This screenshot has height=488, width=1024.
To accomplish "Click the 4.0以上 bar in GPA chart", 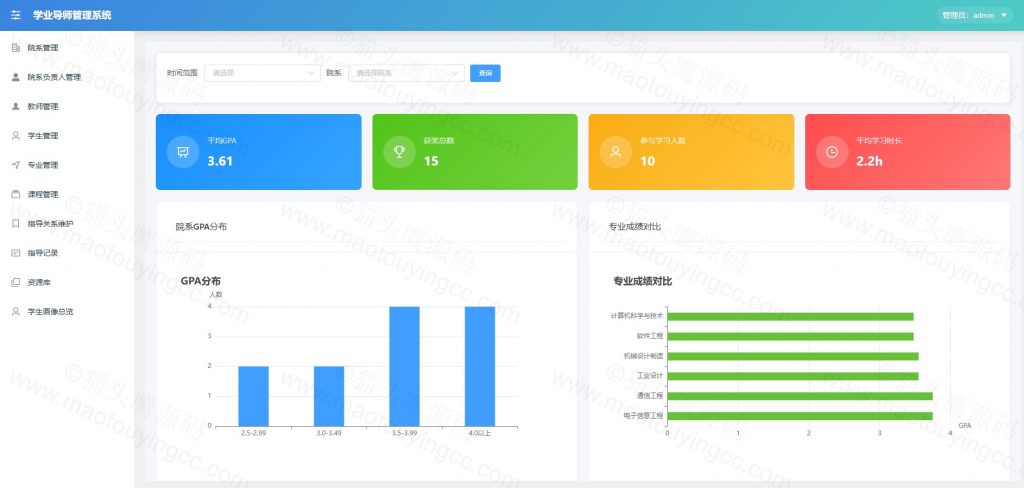I will point(480,366).
